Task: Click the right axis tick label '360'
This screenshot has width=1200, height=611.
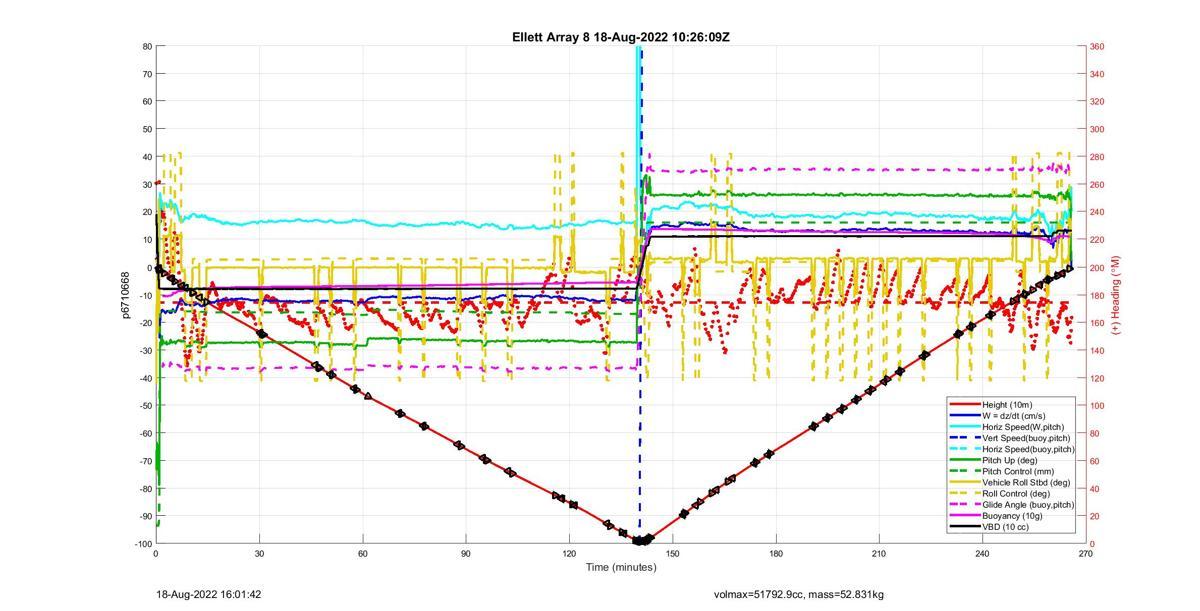Action: point(1097,46)
